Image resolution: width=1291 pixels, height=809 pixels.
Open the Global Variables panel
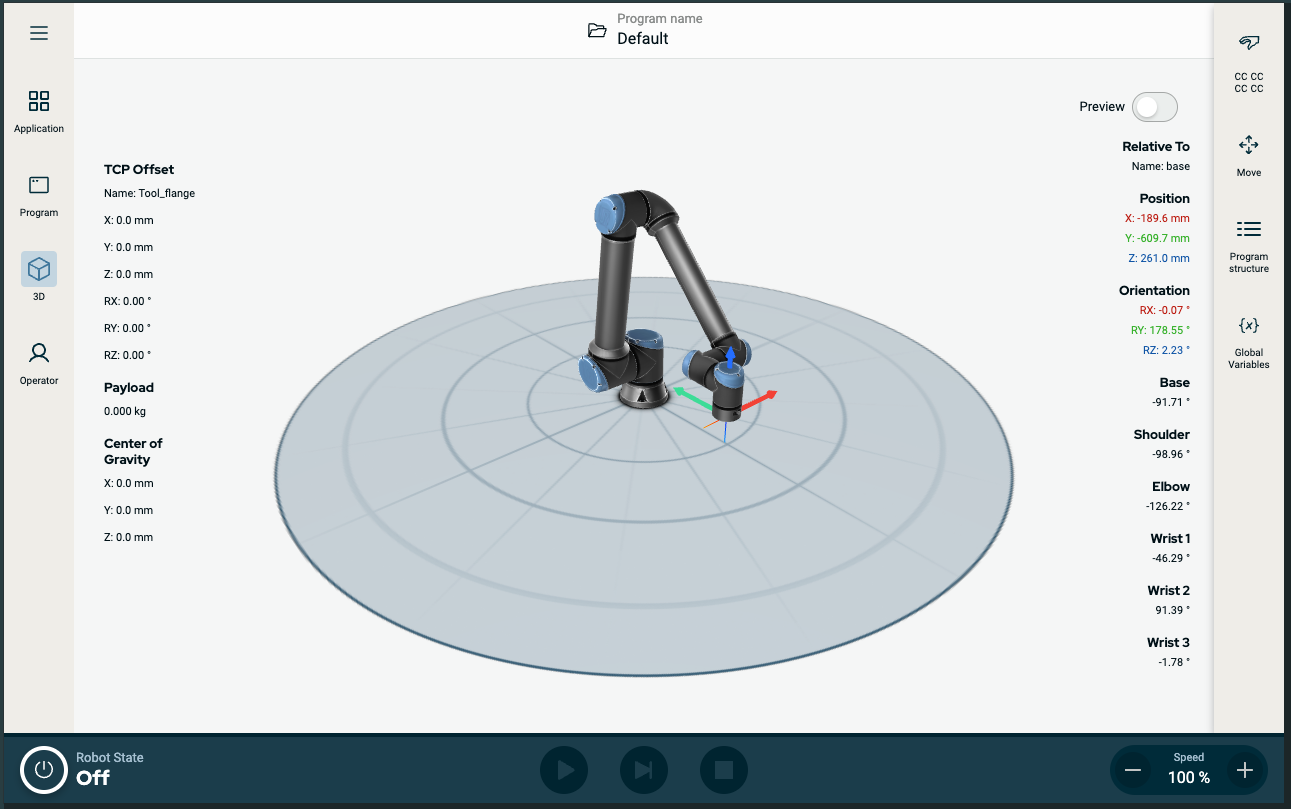coord(1248,326)
